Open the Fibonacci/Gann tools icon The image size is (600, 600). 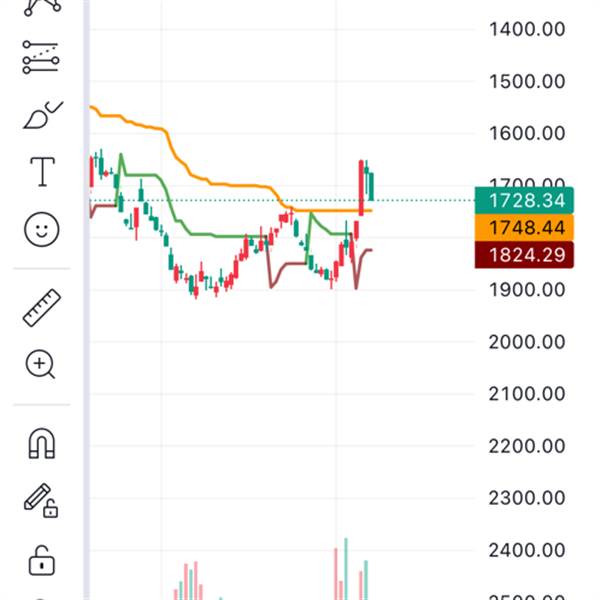pos(41,57)
